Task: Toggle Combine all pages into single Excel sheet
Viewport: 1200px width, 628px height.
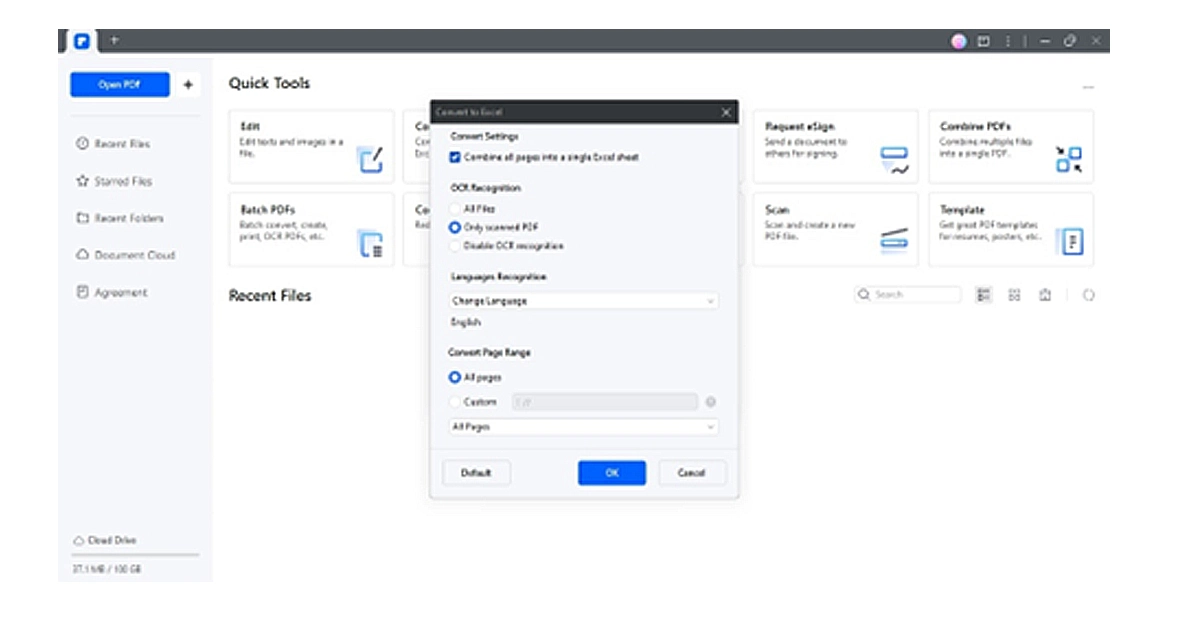Action: pyautogui.click(x=455, y=157)
